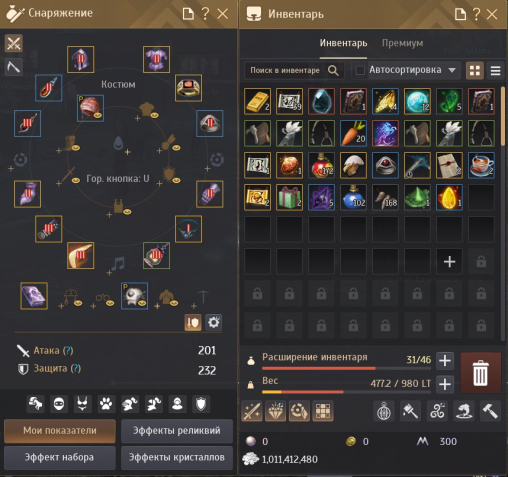Switch to the Премиум tab

[402, 43]
